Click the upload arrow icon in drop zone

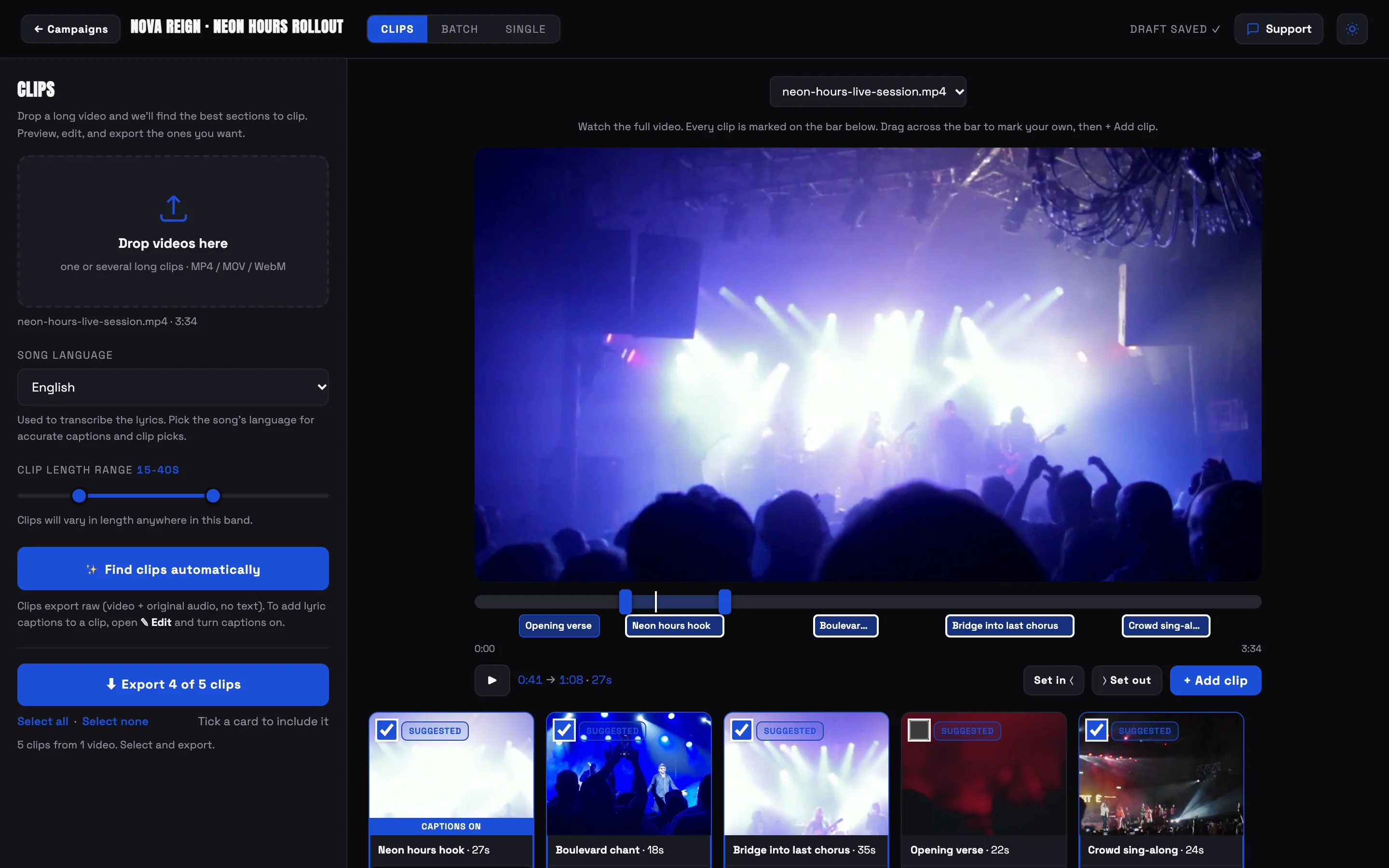click(173, 208)
